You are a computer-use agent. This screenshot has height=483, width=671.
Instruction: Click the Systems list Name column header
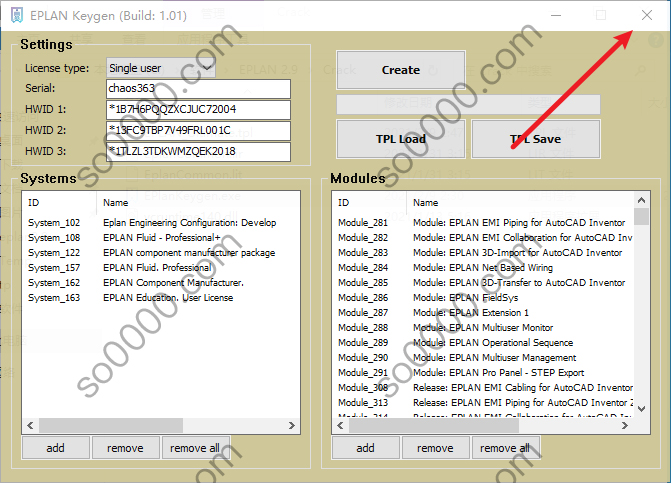[x=198, y=202]
